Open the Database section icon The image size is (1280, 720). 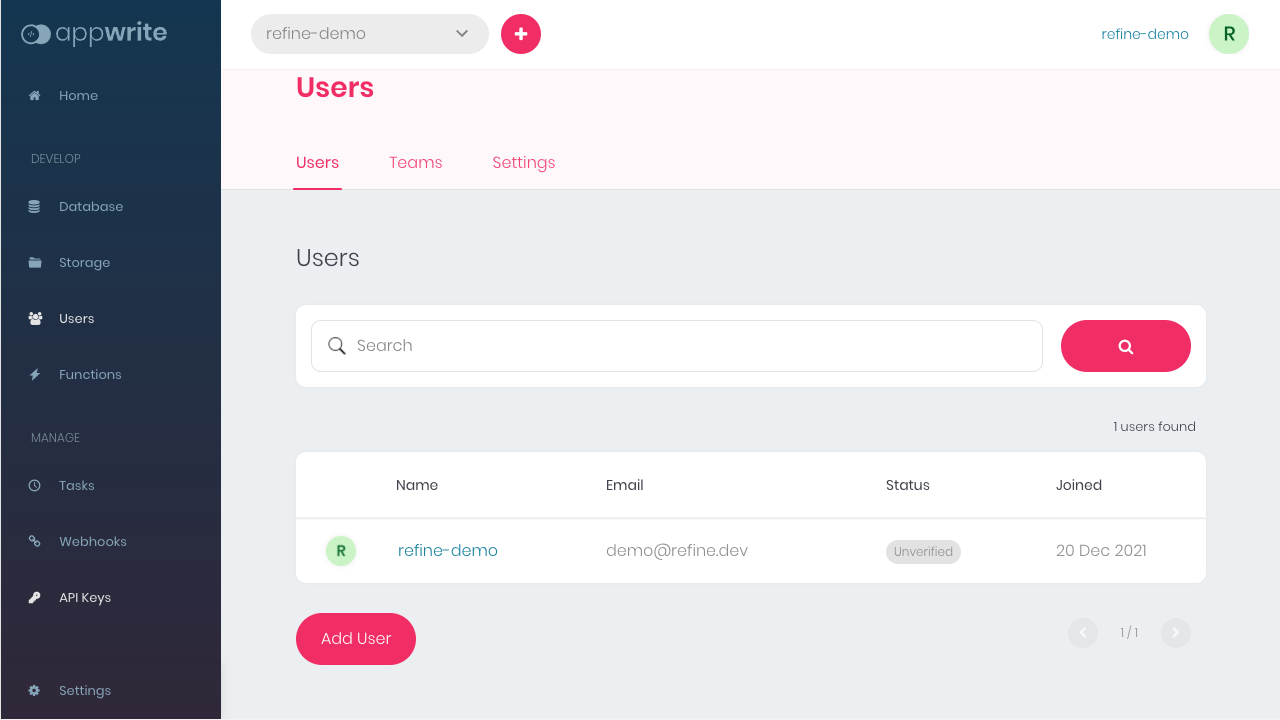(35, 207)
